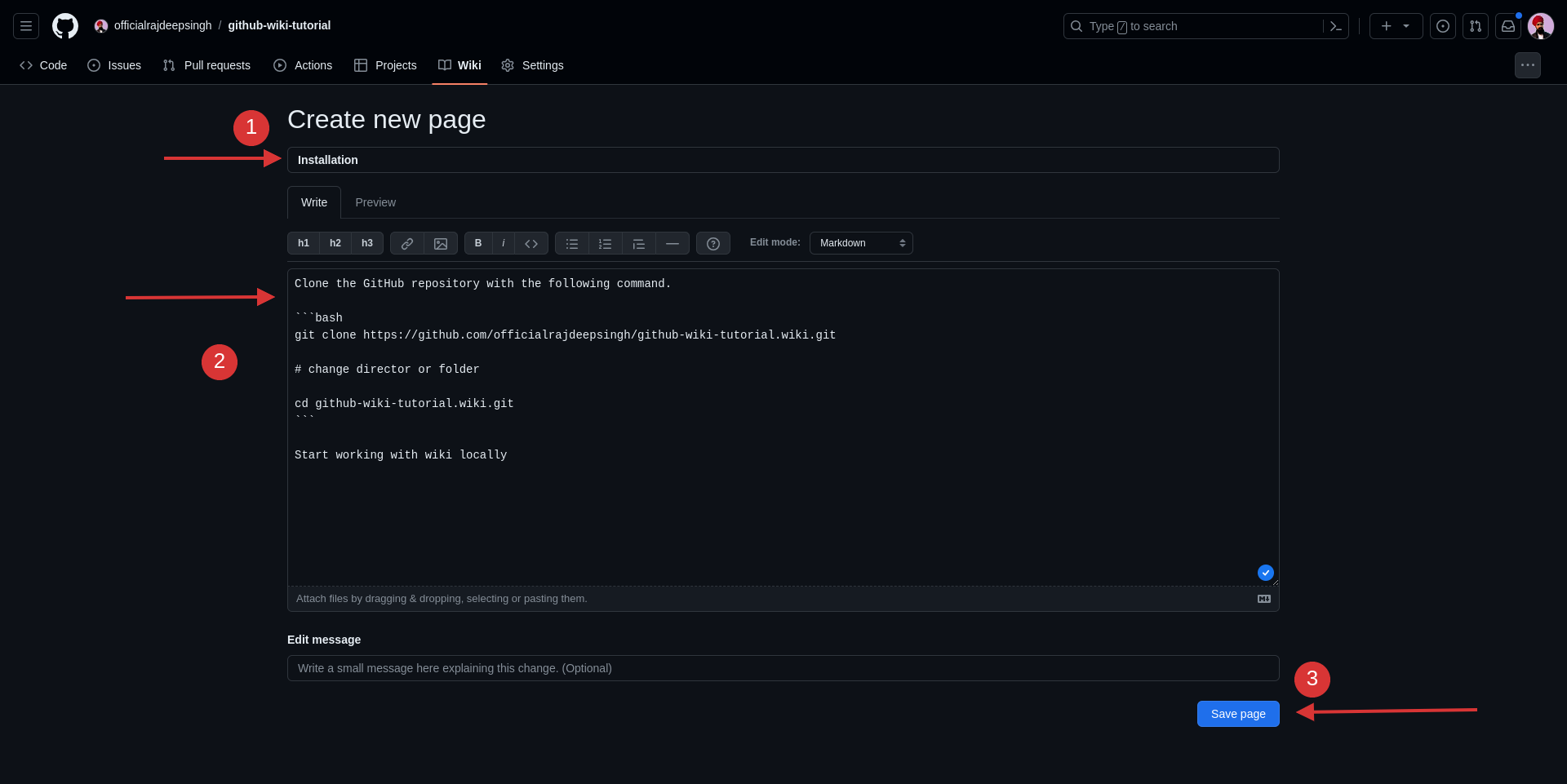Click the attach files drop area text
The height and width of the screenshot is (784, 1567).
point(442,599)
